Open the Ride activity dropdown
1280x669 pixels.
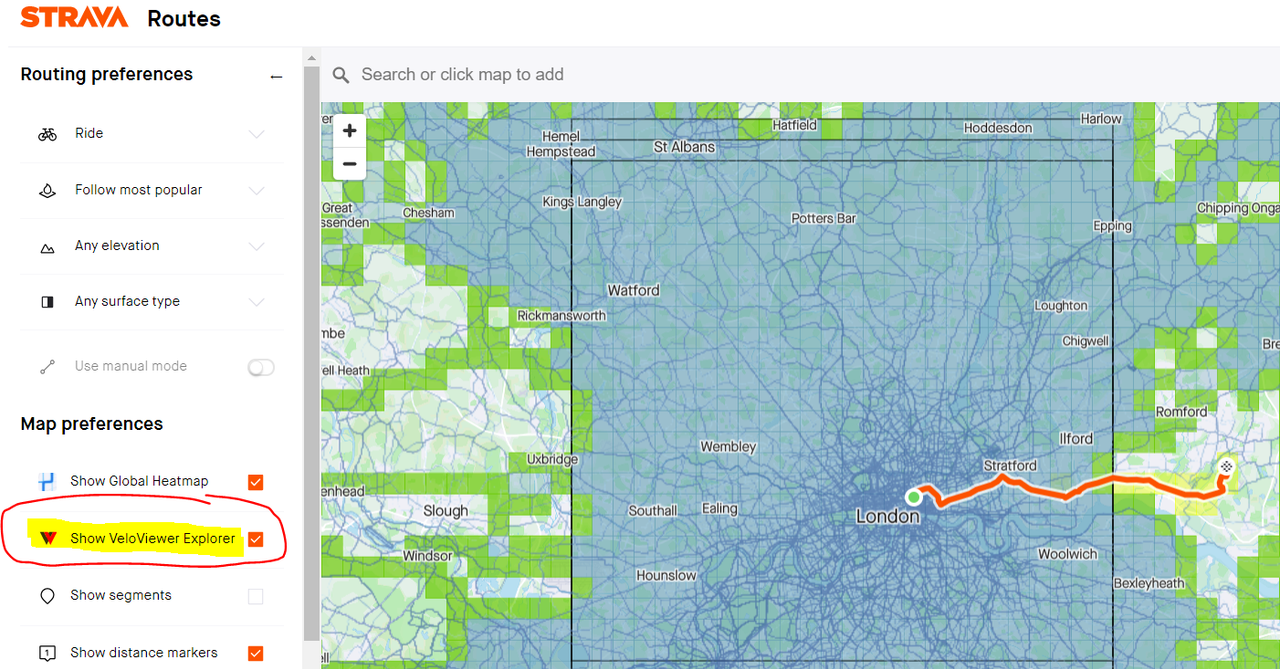pyautogui.click(x=256, y=134)
